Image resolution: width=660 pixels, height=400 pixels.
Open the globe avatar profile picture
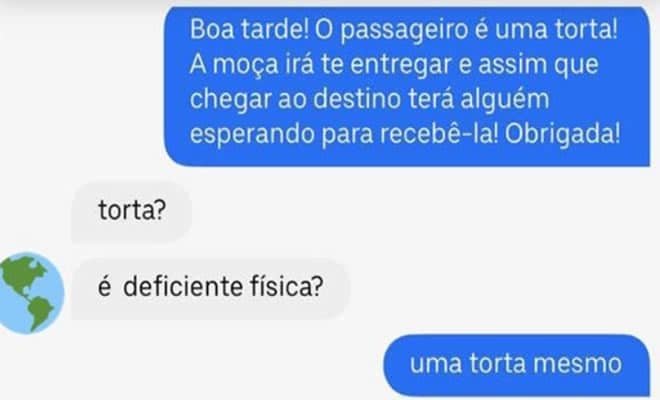click(30, 293)
